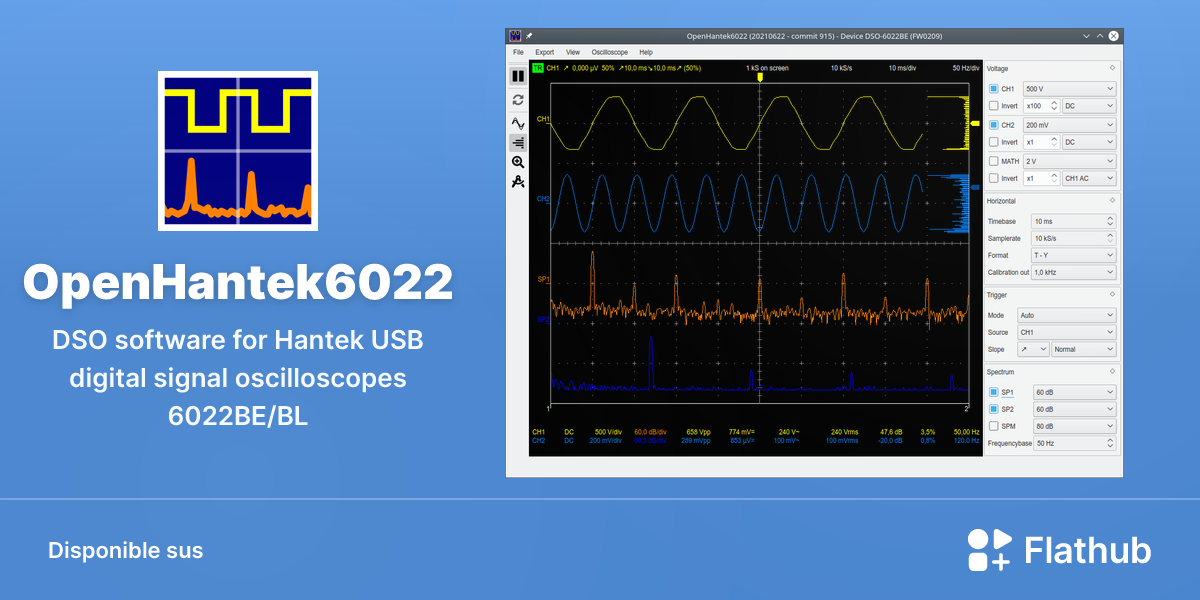Click the green TR trigger indicator
Screen dimensions: 1200x600
pos(538,68)
